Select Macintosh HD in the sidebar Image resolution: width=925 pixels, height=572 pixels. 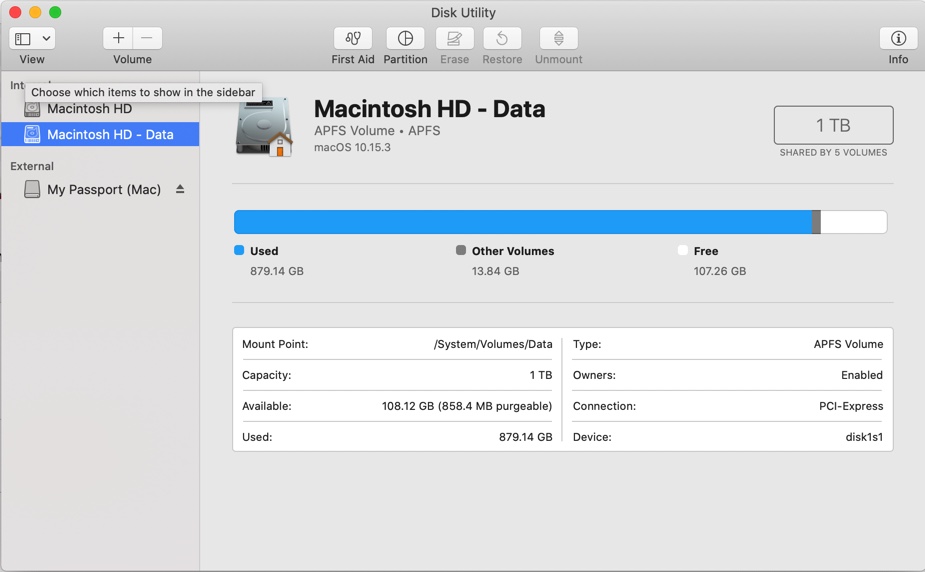coord(89,109)
